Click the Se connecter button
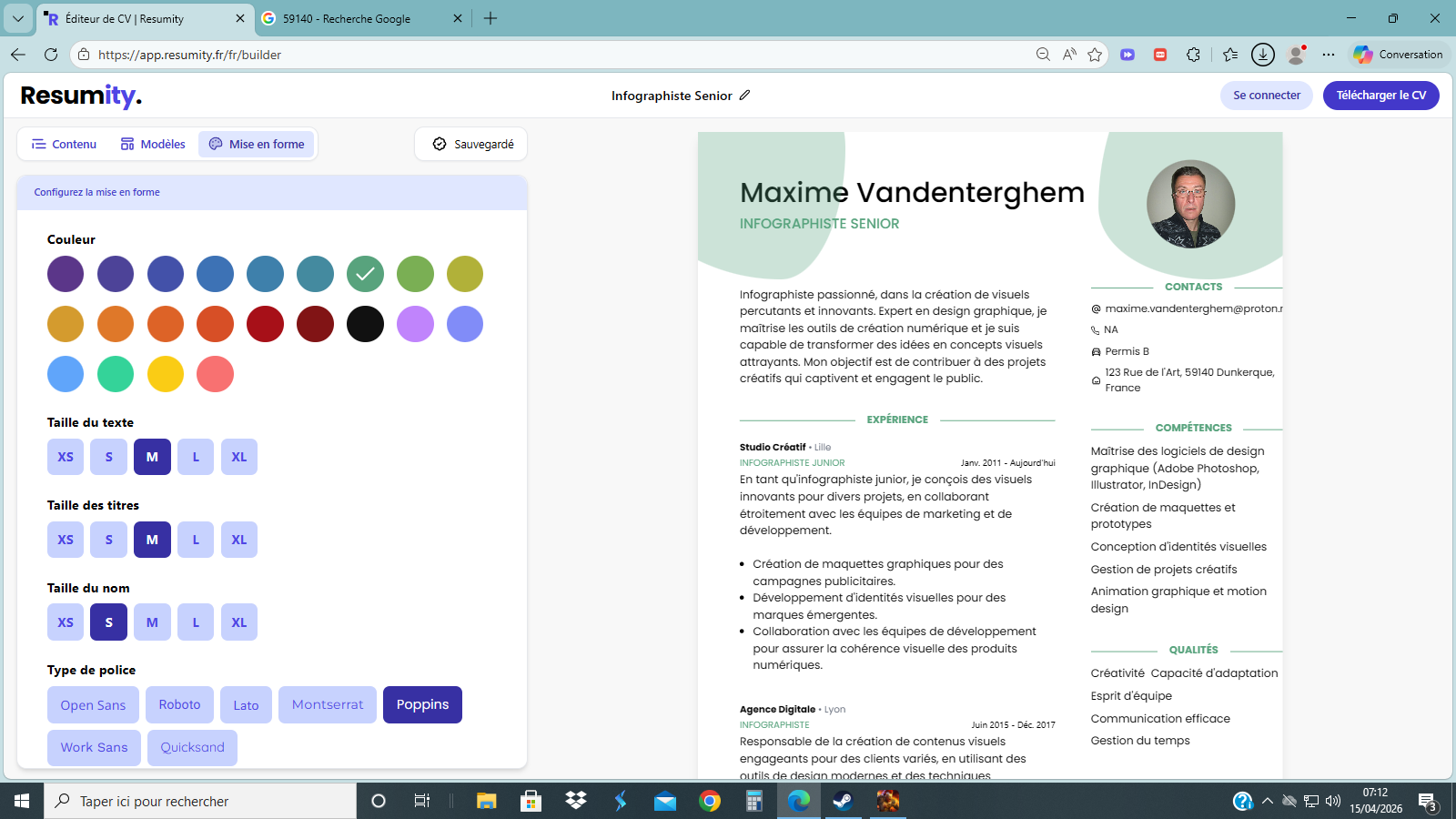The image size is (1456, 819). point(1266,96)
